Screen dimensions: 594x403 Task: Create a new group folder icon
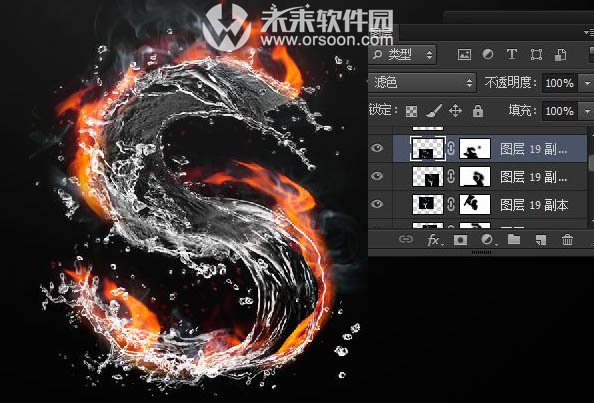[x=514, y=239]
